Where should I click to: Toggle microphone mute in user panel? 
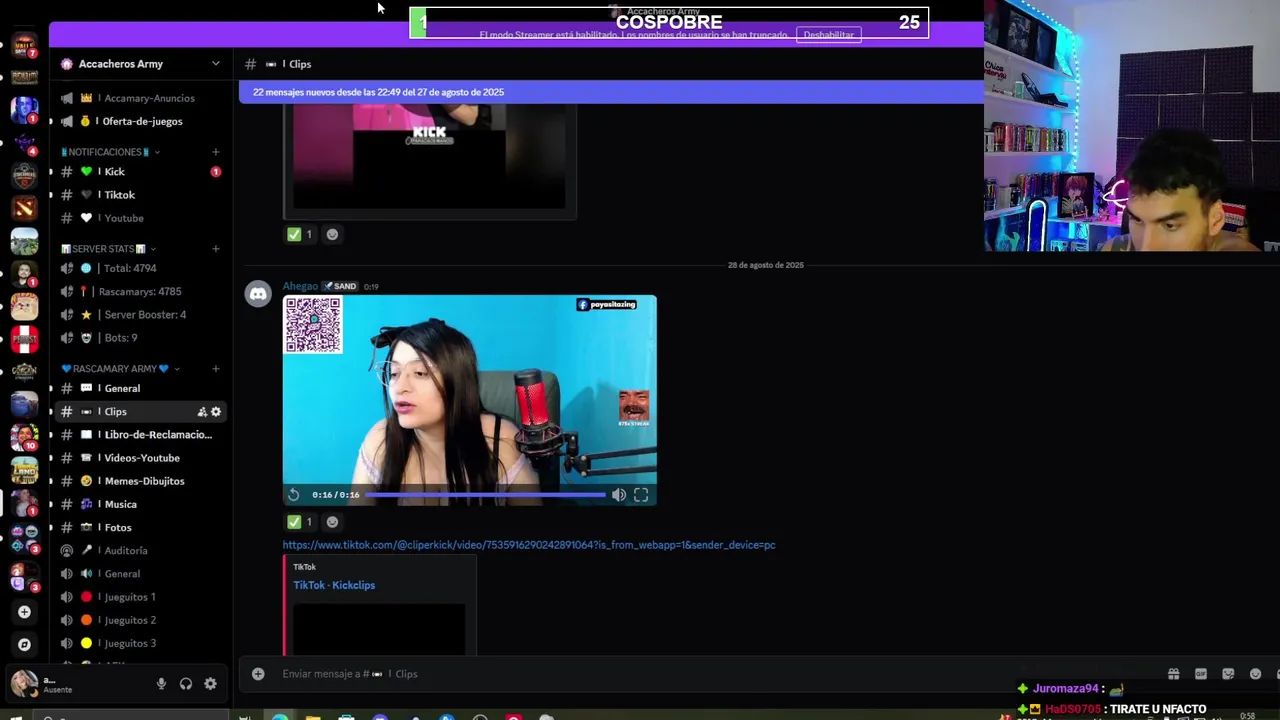[161, 684]
